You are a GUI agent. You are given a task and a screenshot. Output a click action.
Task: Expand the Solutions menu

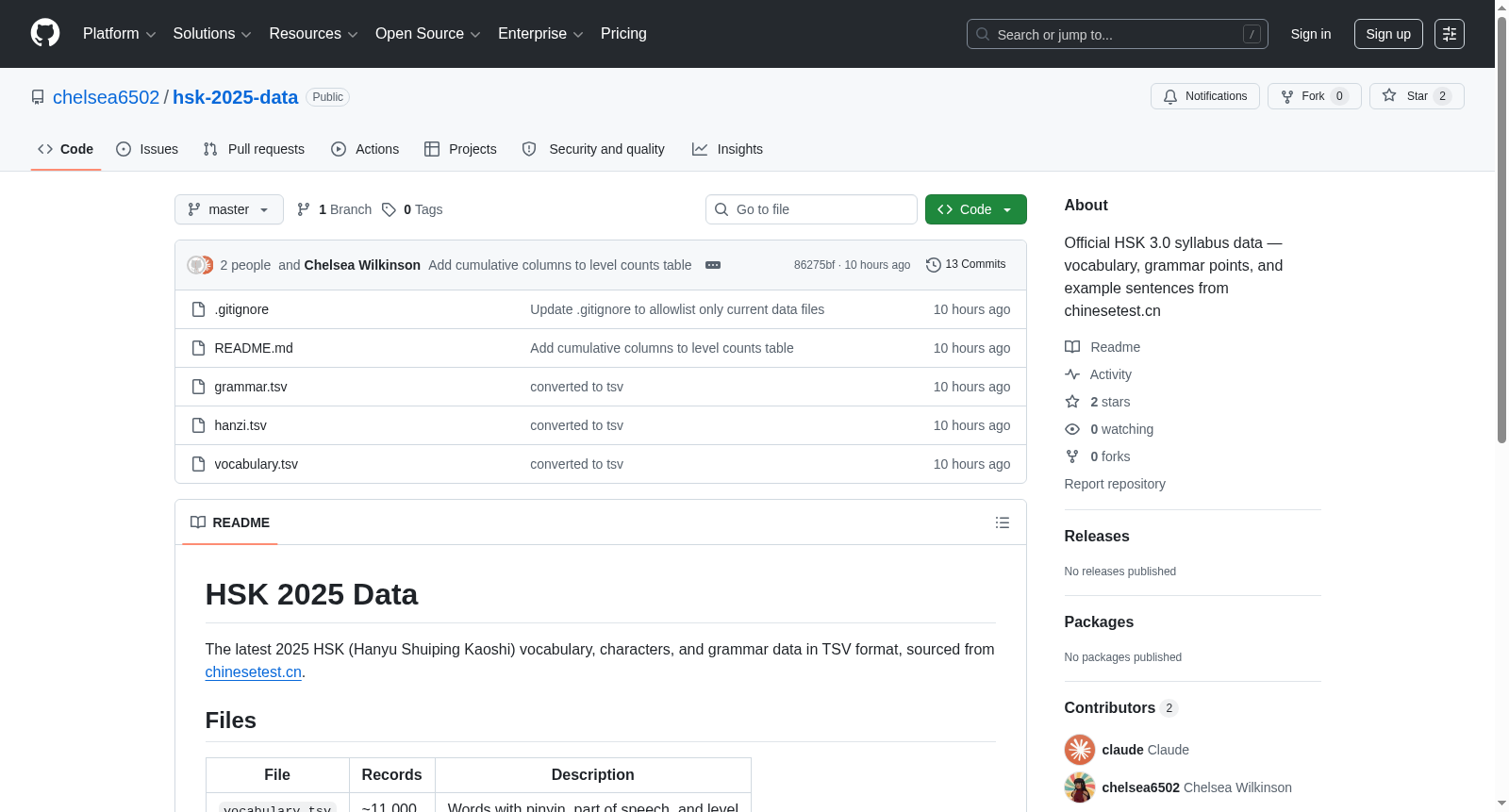point(212,34)
